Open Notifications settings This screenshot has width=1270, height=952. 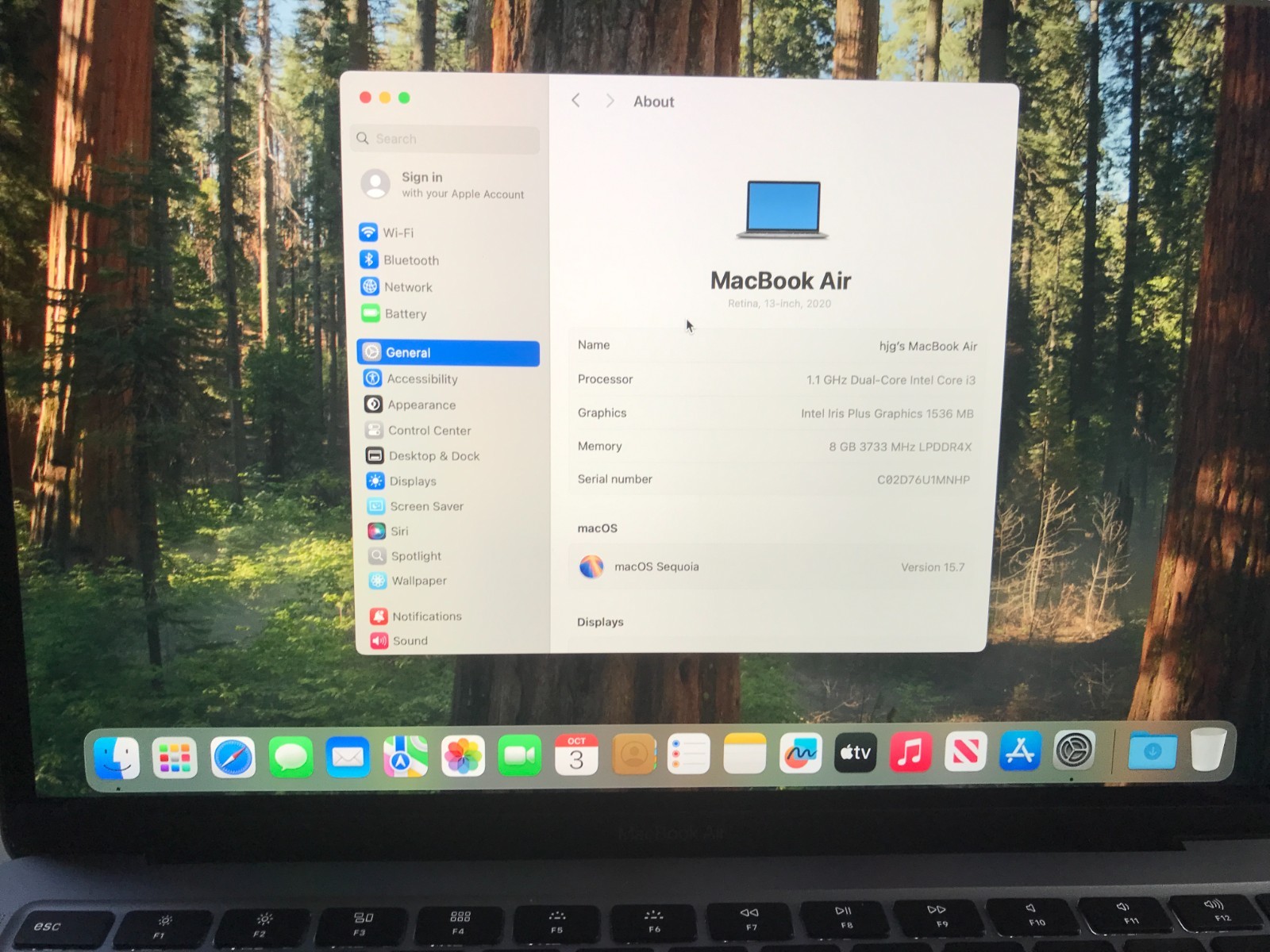coord(426,616)
